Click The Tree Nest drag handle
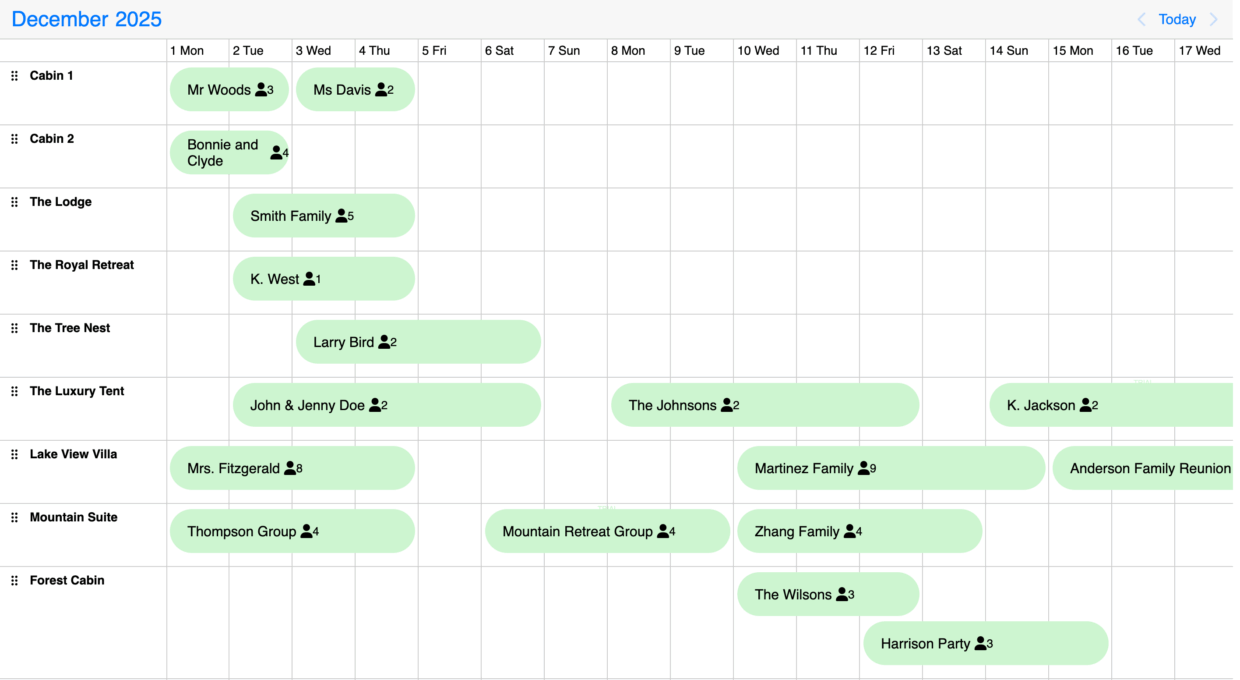This screenshot has height=680, width=1240. pyautogui.click(x=14, y=328)
